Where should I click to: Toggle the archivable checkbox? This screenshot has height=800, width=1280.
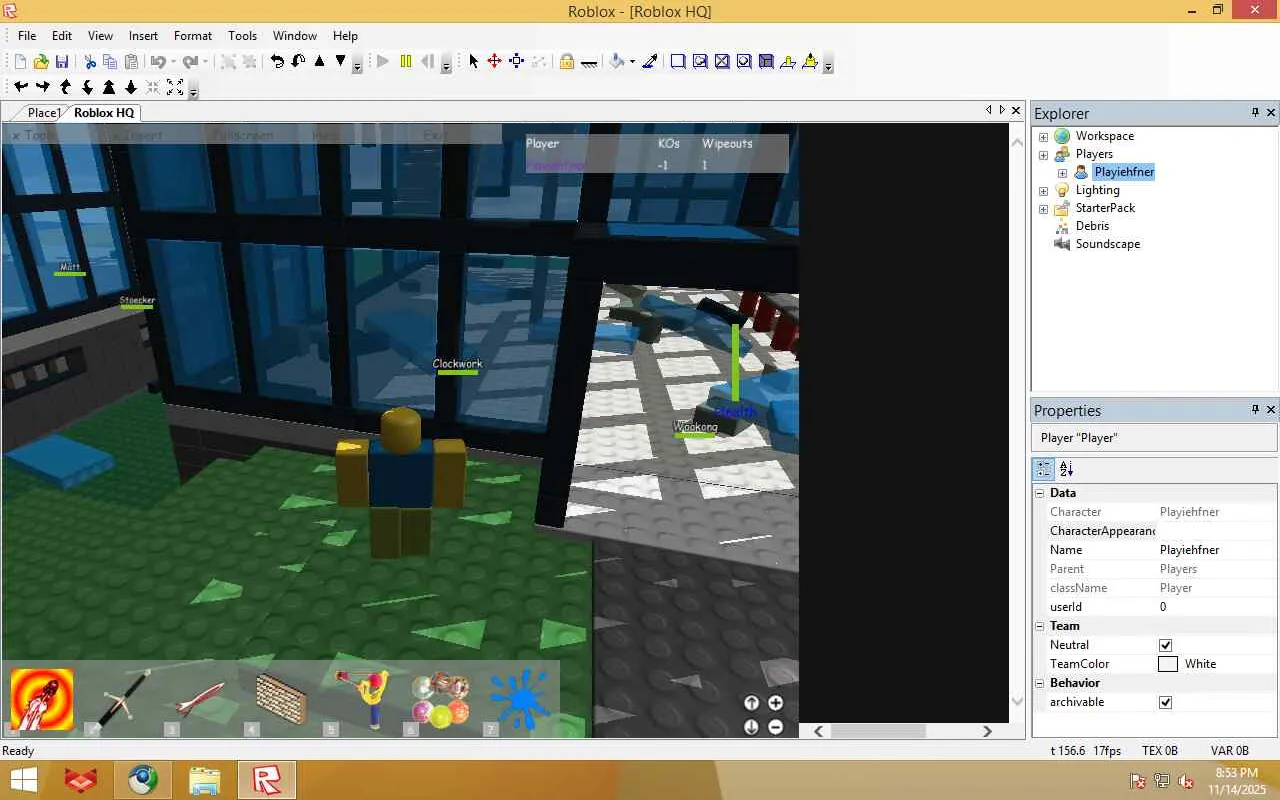(1165, 702)
